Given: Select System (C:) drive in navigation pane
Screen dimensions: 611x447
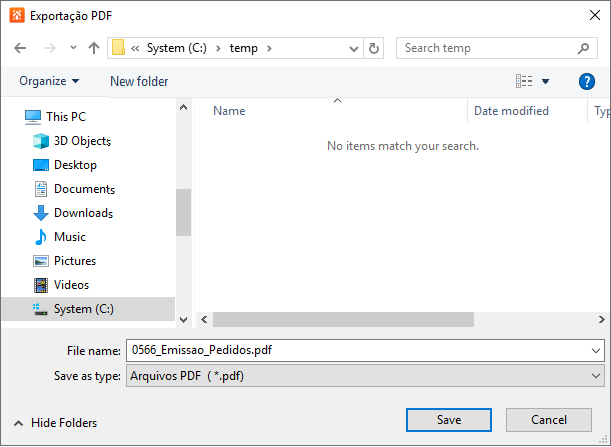Looking at the screenshot, I should [88, 309].
